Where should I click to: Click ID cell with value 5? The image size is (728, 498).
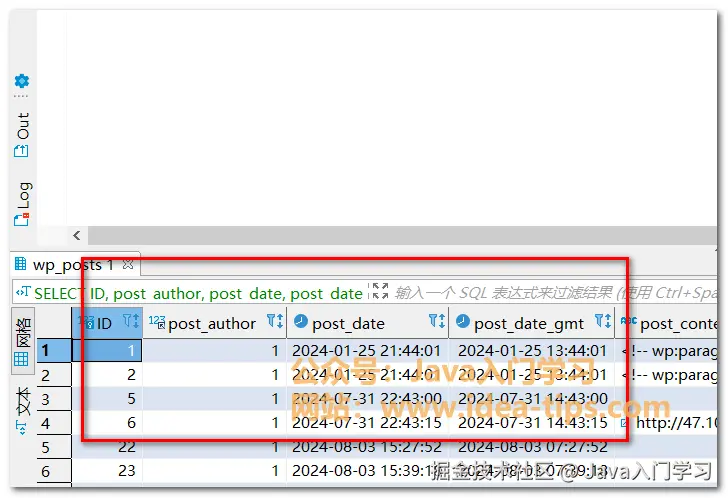[x=107, y=399]
